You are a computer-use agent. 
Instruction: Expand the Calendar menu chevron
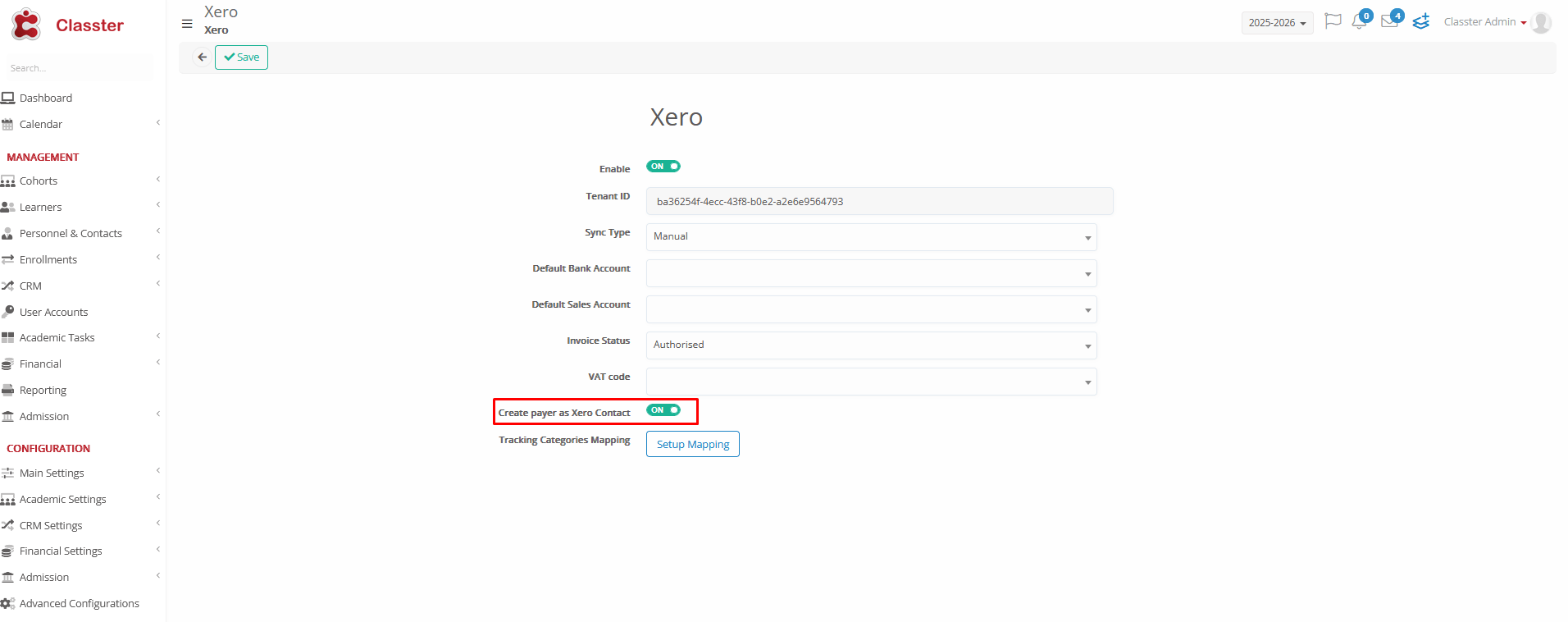click(x=158, y=123)
